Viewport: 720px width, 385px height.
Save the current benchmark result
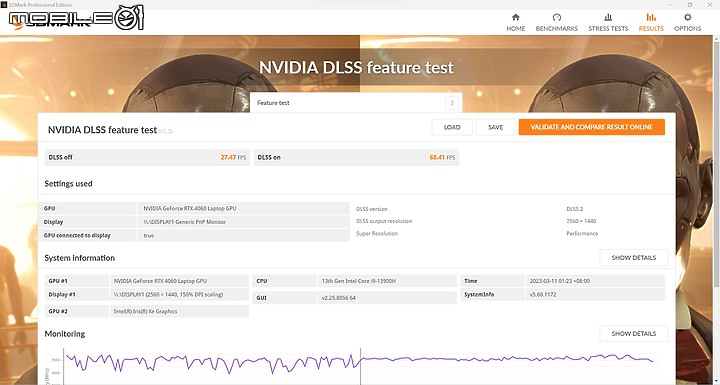point(495,127)
